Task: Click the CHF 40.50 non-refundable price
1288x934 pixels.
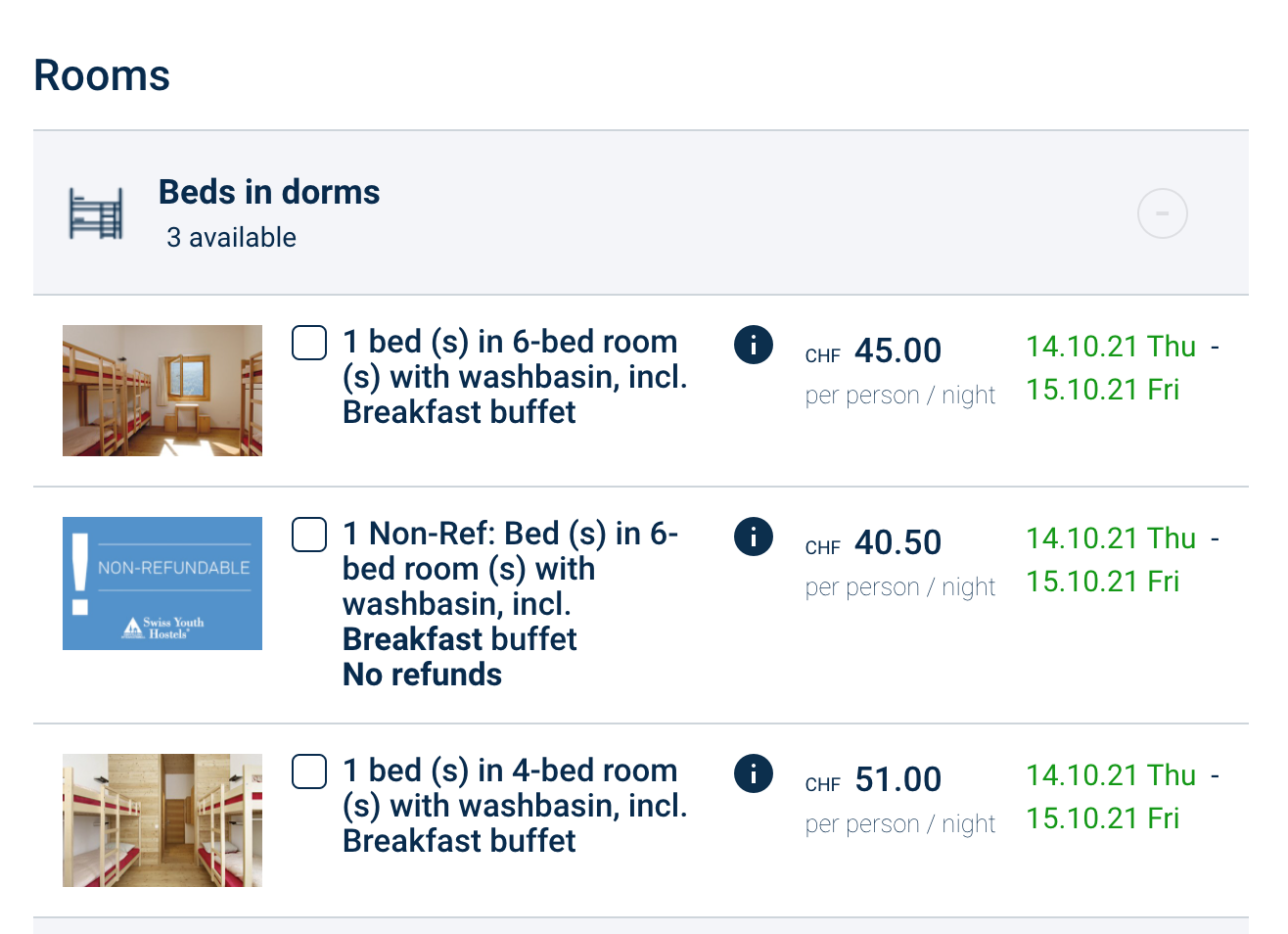Action: [x=897, y=542]
